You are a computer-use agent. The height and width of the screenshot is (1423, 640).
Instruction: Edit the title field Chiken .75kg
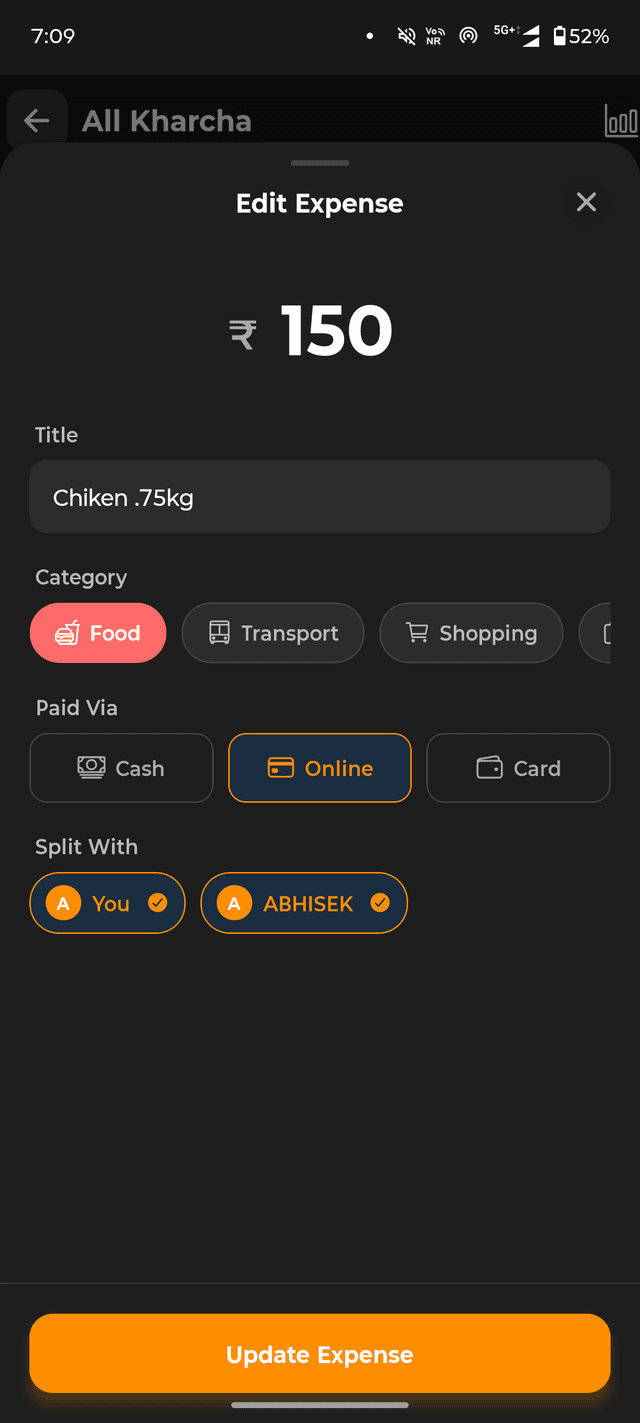click(320, 496)
